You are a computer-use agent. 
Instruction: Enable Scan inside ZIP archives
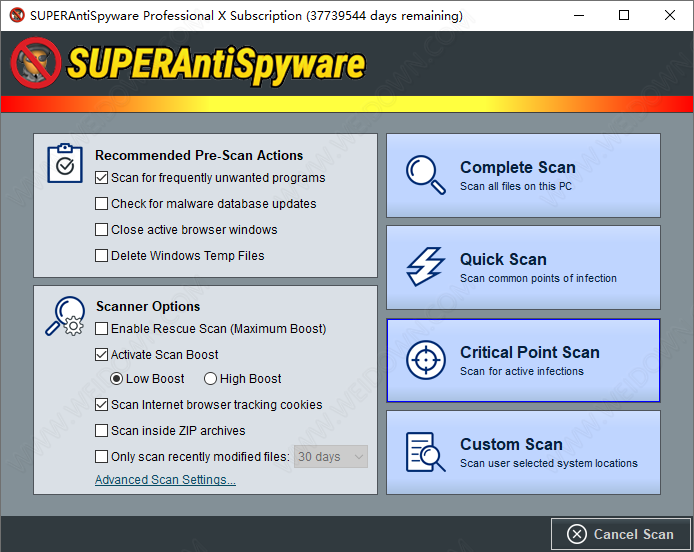coord(101,431)
